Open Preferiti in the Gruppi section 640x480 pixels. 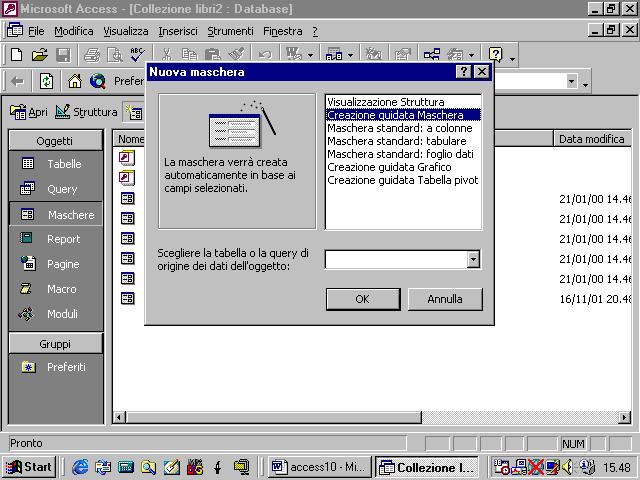point(56,367)
